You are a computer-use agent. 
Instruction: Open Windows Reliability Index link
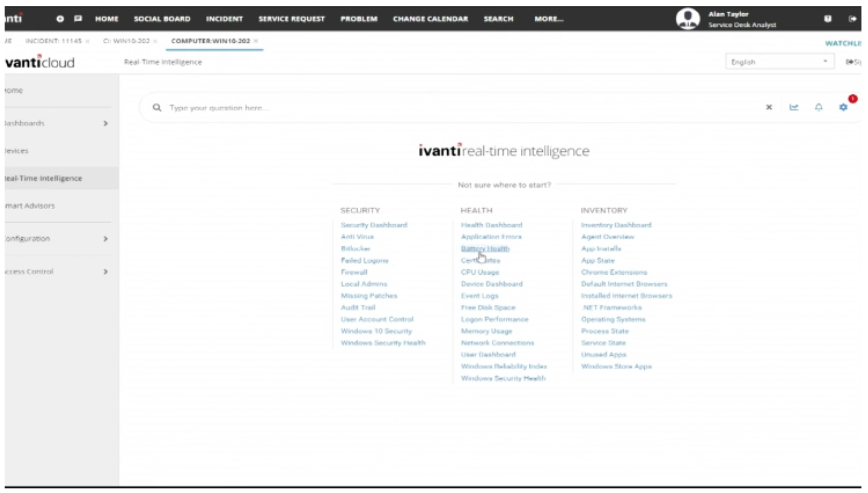tap(504, 366)
